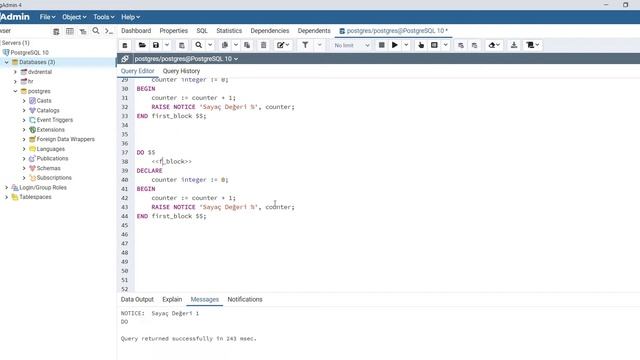640x360 pixels.
Task: Collapse the Databases (3) node
Action: click(7, 62)
